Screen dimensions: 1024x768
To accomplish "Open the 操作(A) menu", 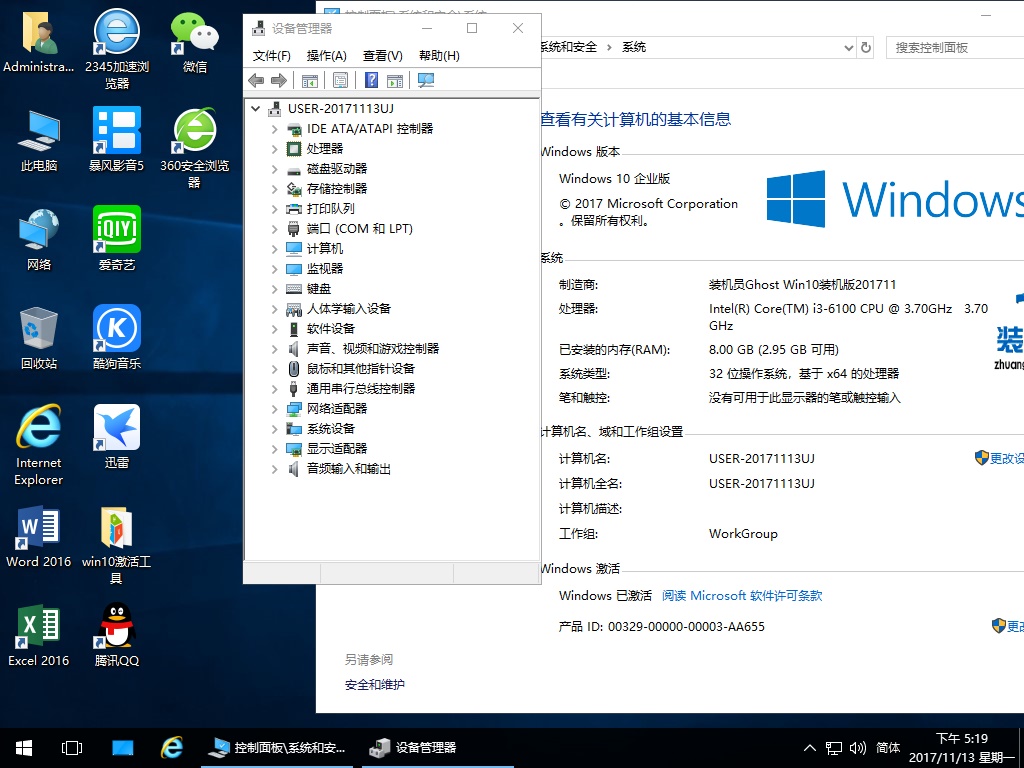I will click(x=326, y=56).
